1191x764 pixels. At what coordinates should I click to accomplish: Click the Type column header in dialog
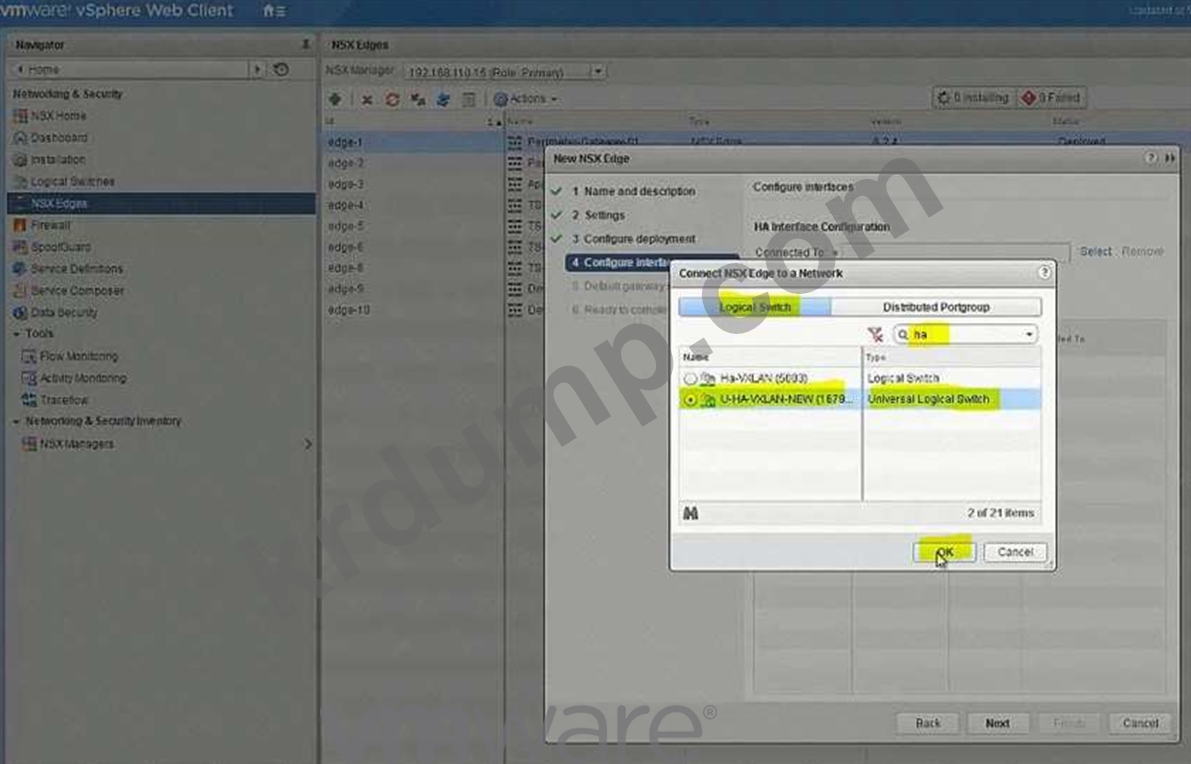[x=952, y=356]
